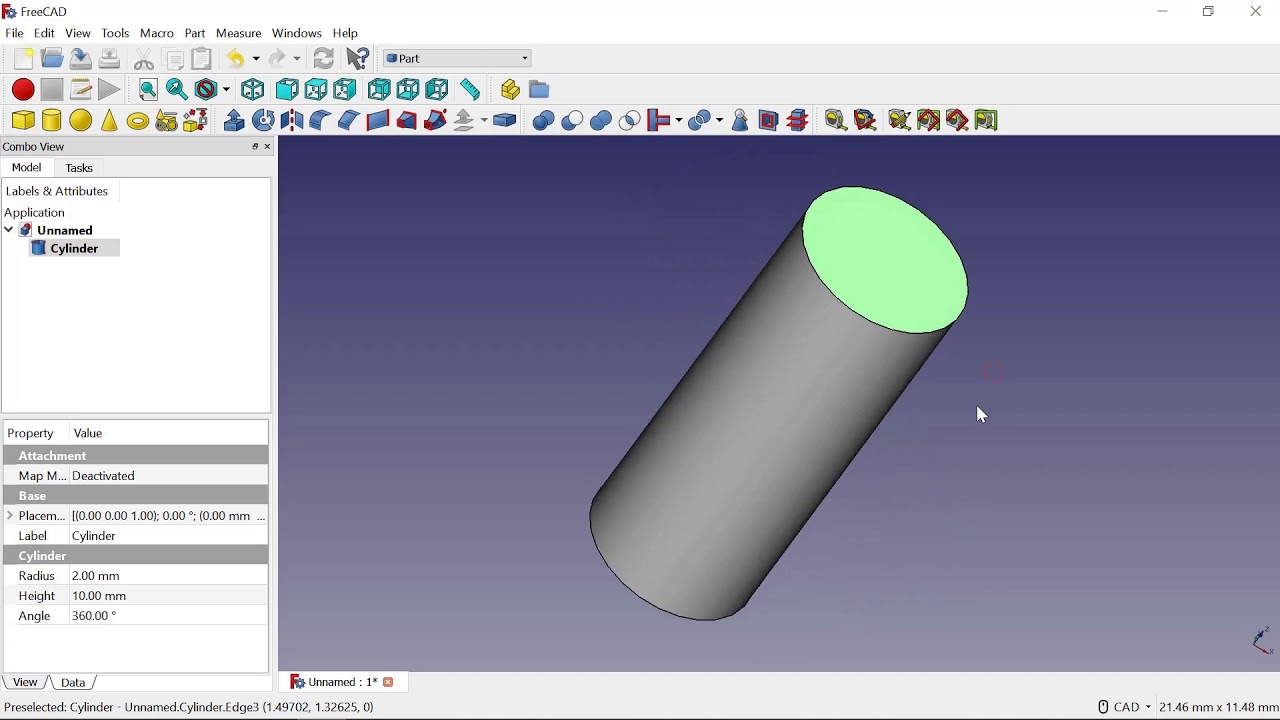This screenshot has height=720, width=1280.
Task: Open the workbench selector dropdown
Action: (x=459, y=59)
